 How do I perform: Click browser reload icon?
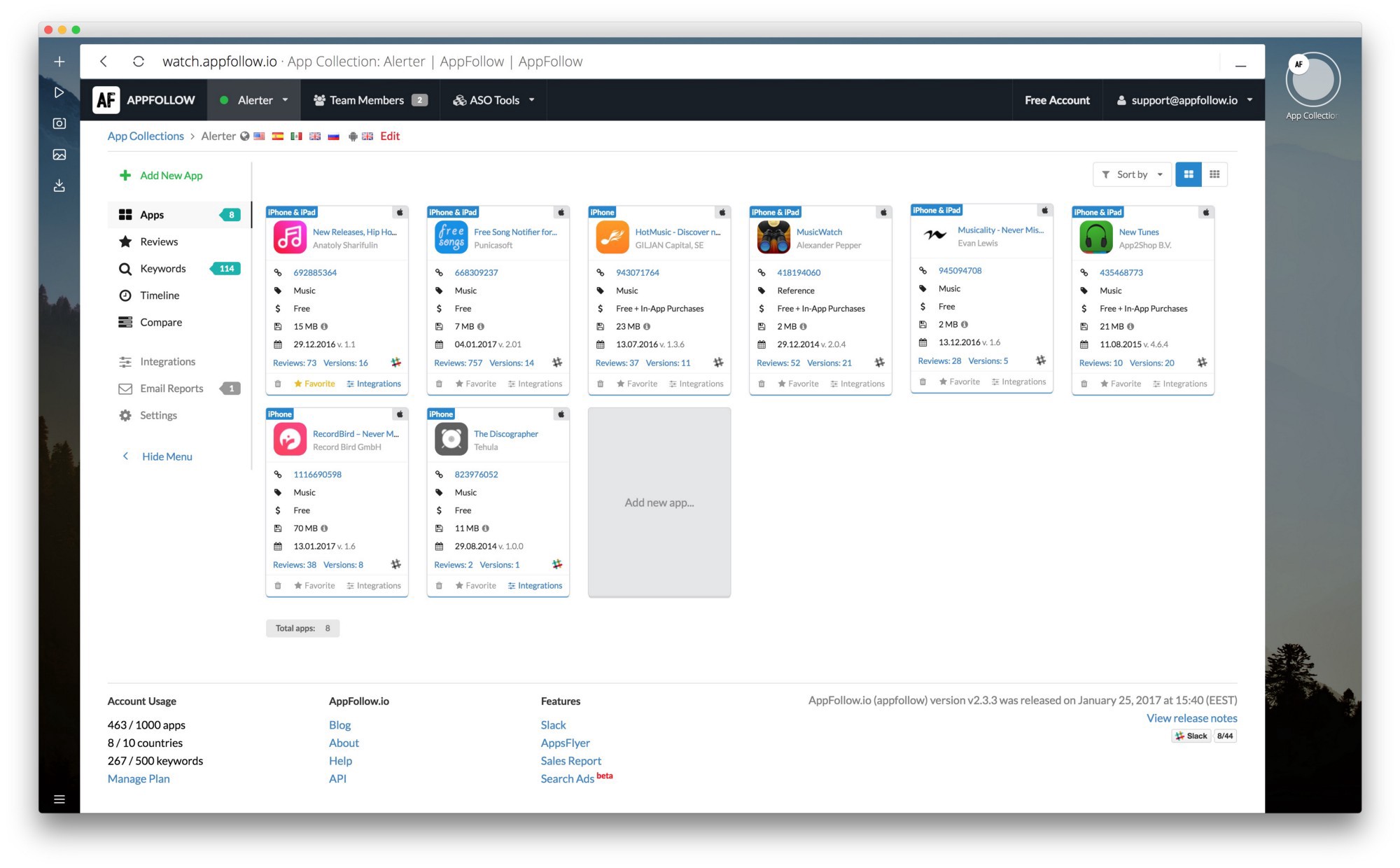click(139, 62)
